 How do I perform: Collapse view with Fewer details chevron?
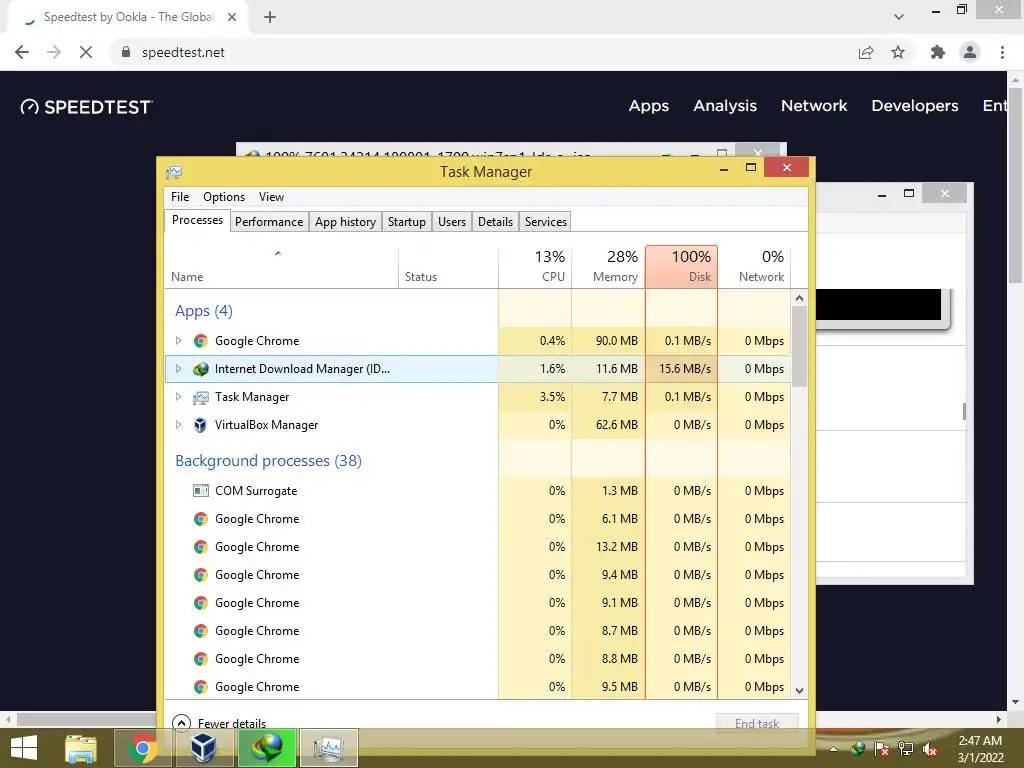[x=181, y=722]
